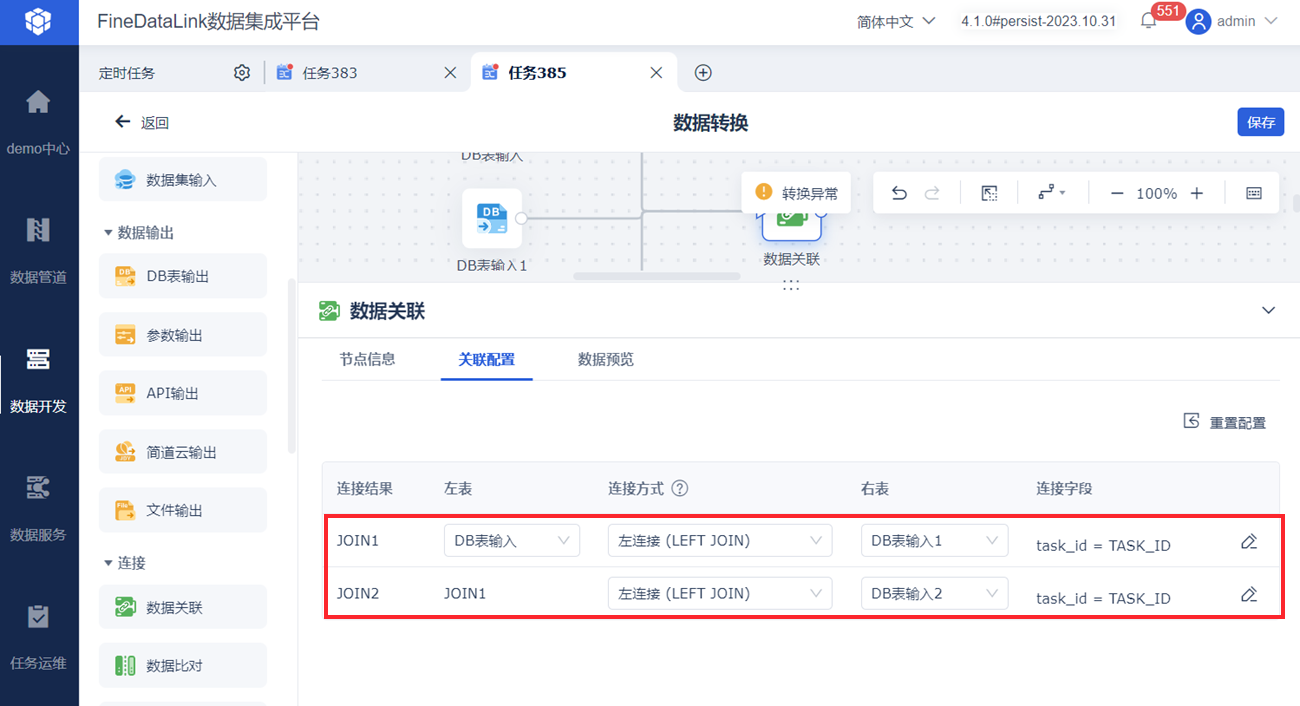The width and height of the screenshot is (1300, 706).
Task: Select the DB表输出 component
Action: (183, 276)
